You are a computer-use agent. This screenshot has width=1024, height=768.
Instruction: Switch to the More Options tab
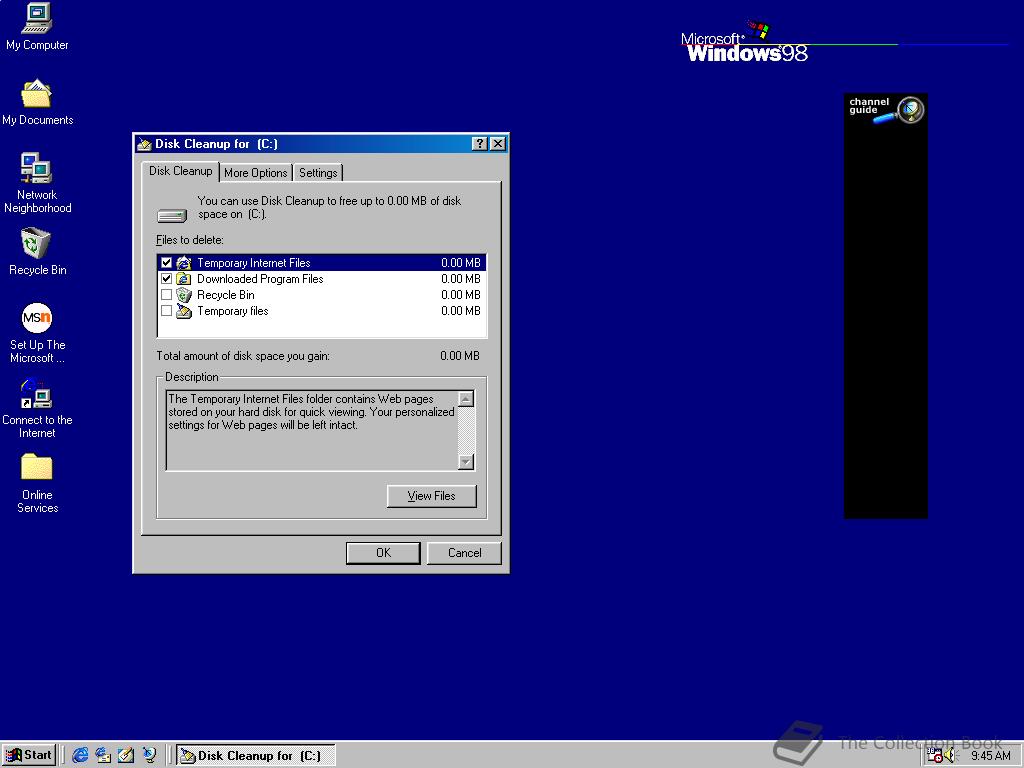point(255,173)
